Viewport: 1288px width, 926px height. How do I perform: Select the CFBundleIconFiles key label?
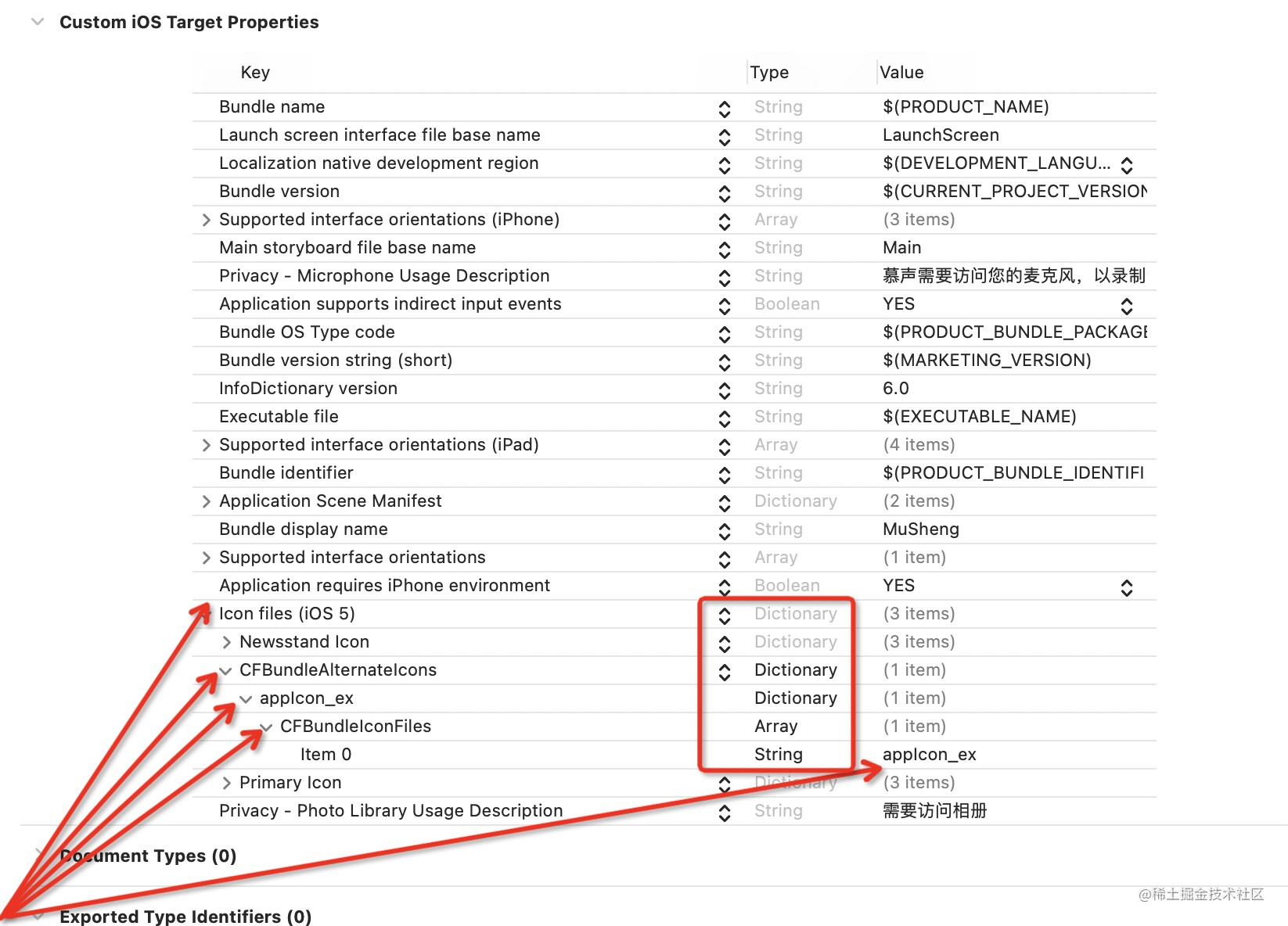point(355,727)
